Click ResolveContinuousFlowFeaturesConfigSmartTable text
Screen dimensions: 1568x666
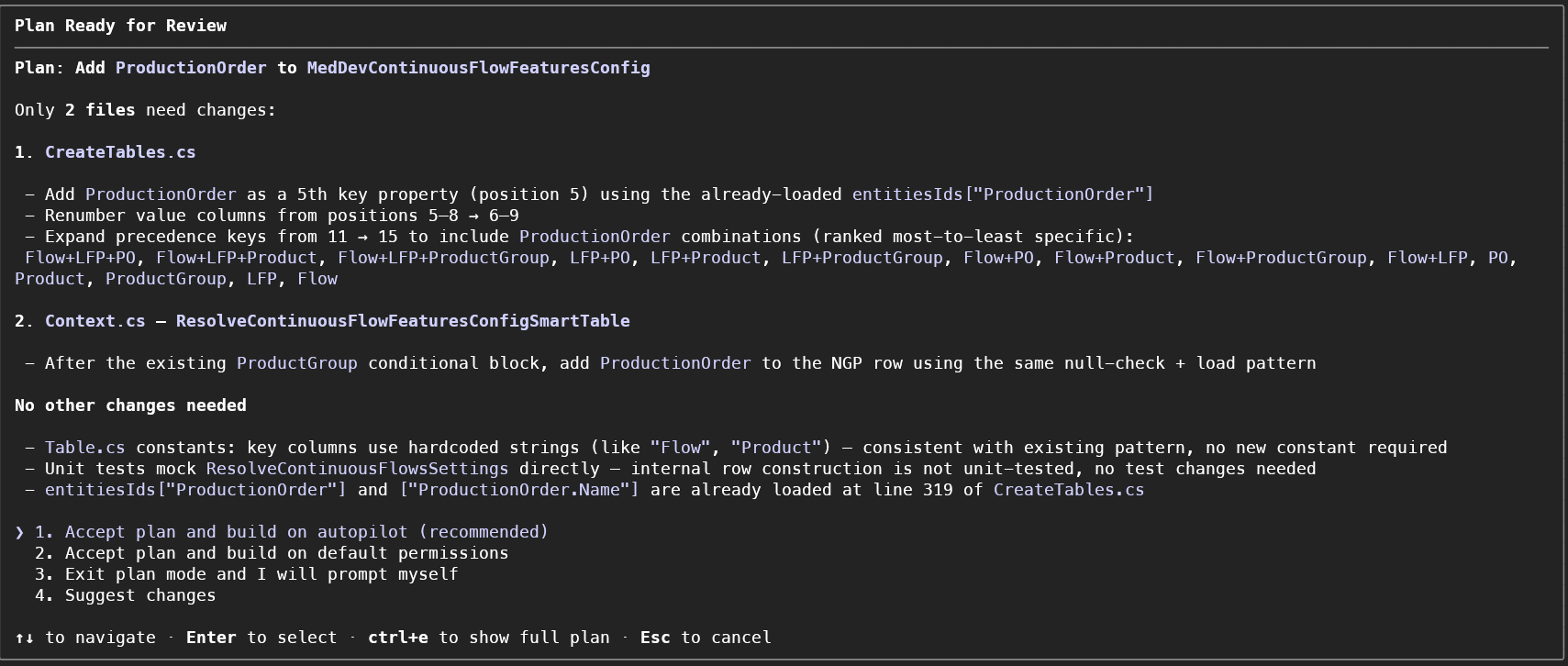(x=403, y=321)
